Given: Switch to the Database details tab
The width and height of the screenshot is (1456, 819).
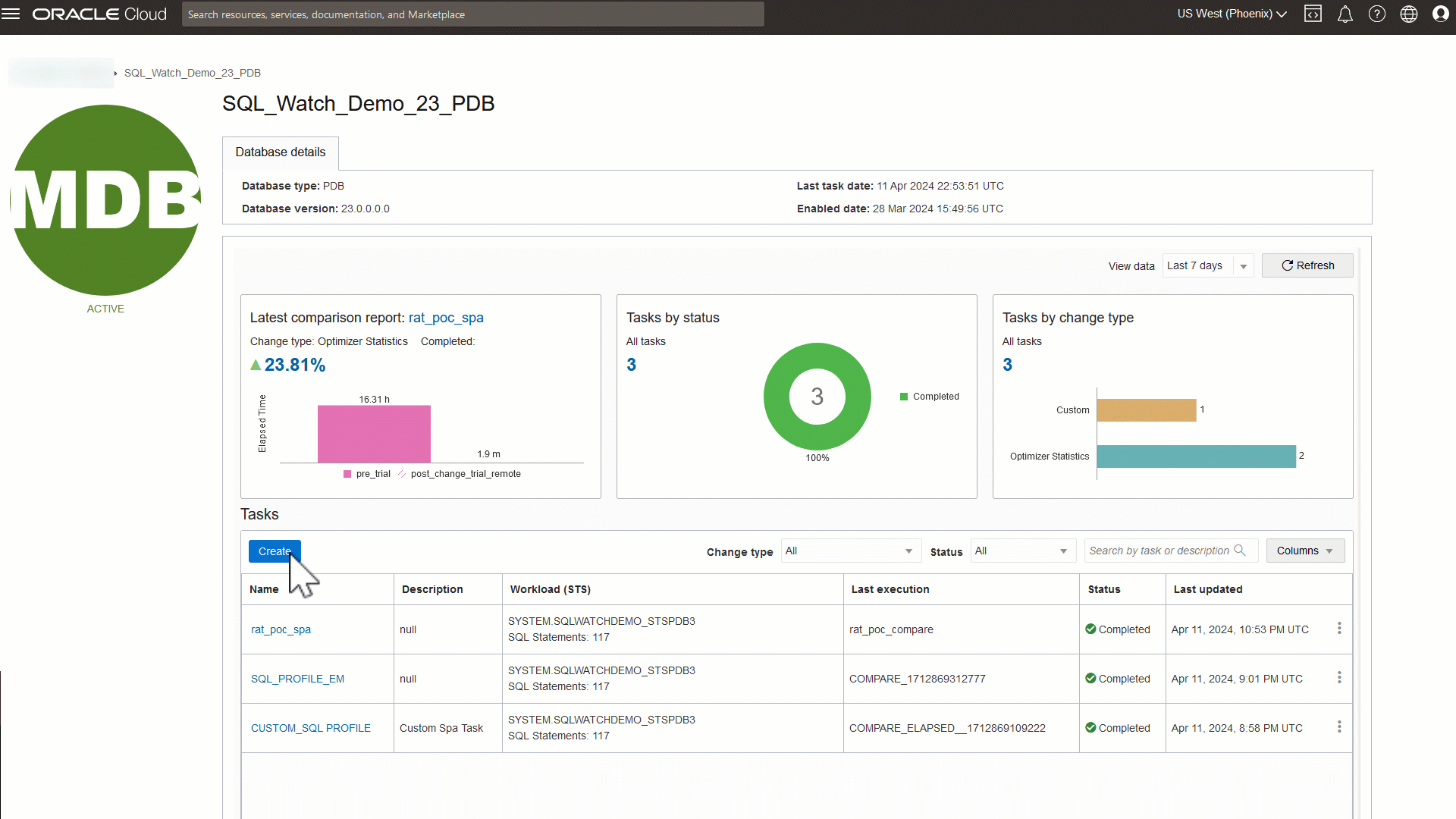Looking at the screenshot, I should click(280, 152).
